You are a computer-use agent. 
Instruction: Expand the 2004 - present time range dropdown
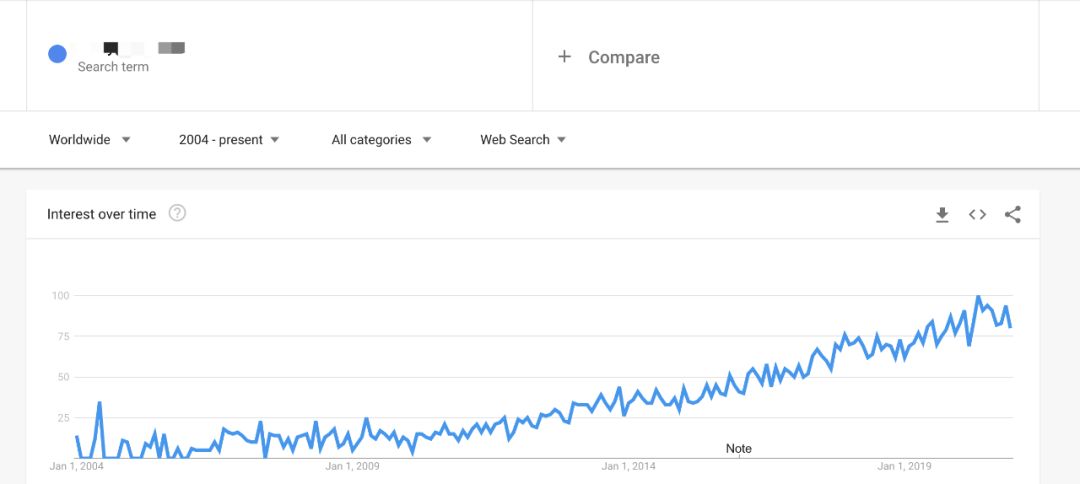(x=229, y=140)
